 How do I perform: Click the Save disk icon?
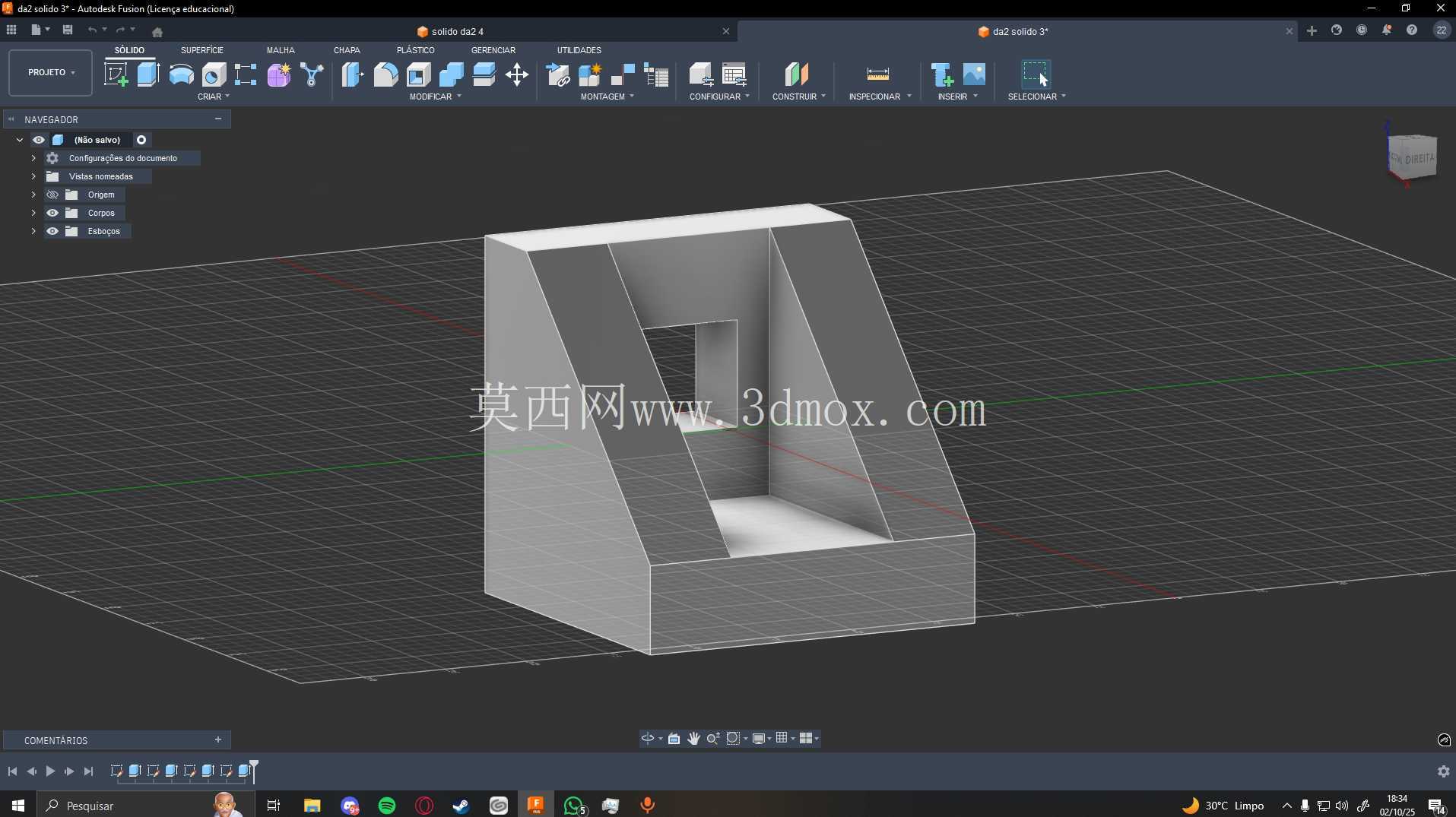click(68, 30)
